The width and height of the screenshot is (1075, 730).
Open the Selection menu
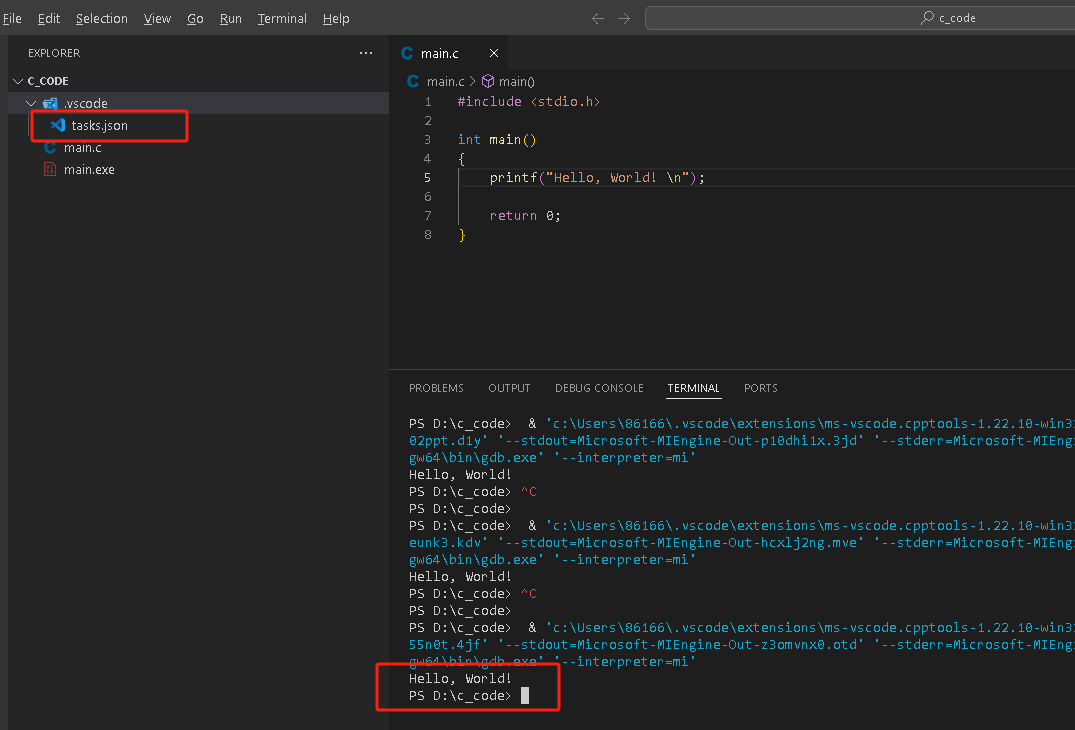101,19
